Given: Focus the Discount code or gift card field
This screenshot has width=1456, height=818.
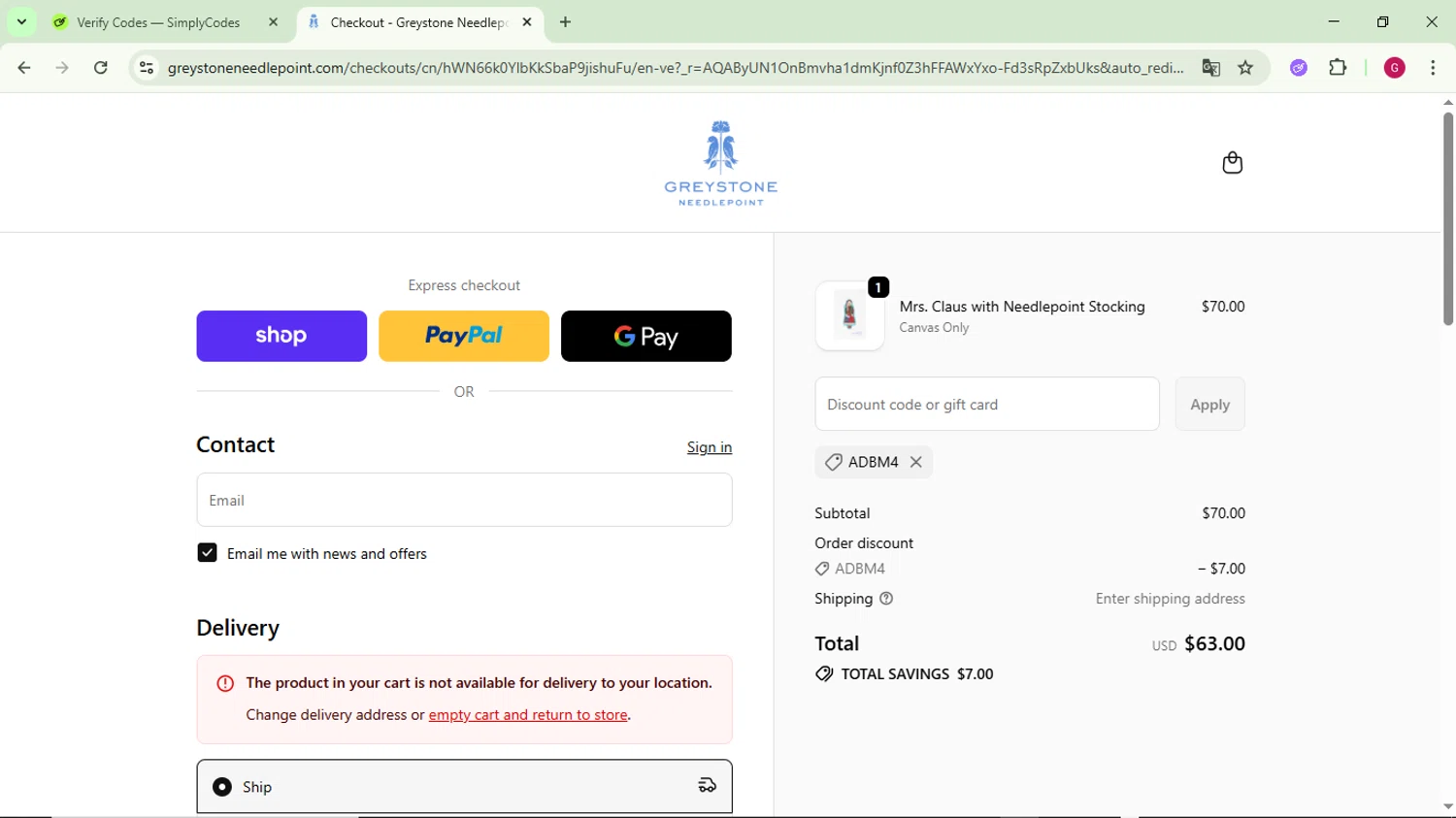Looking at the screenshot, I should pos(987,405).
